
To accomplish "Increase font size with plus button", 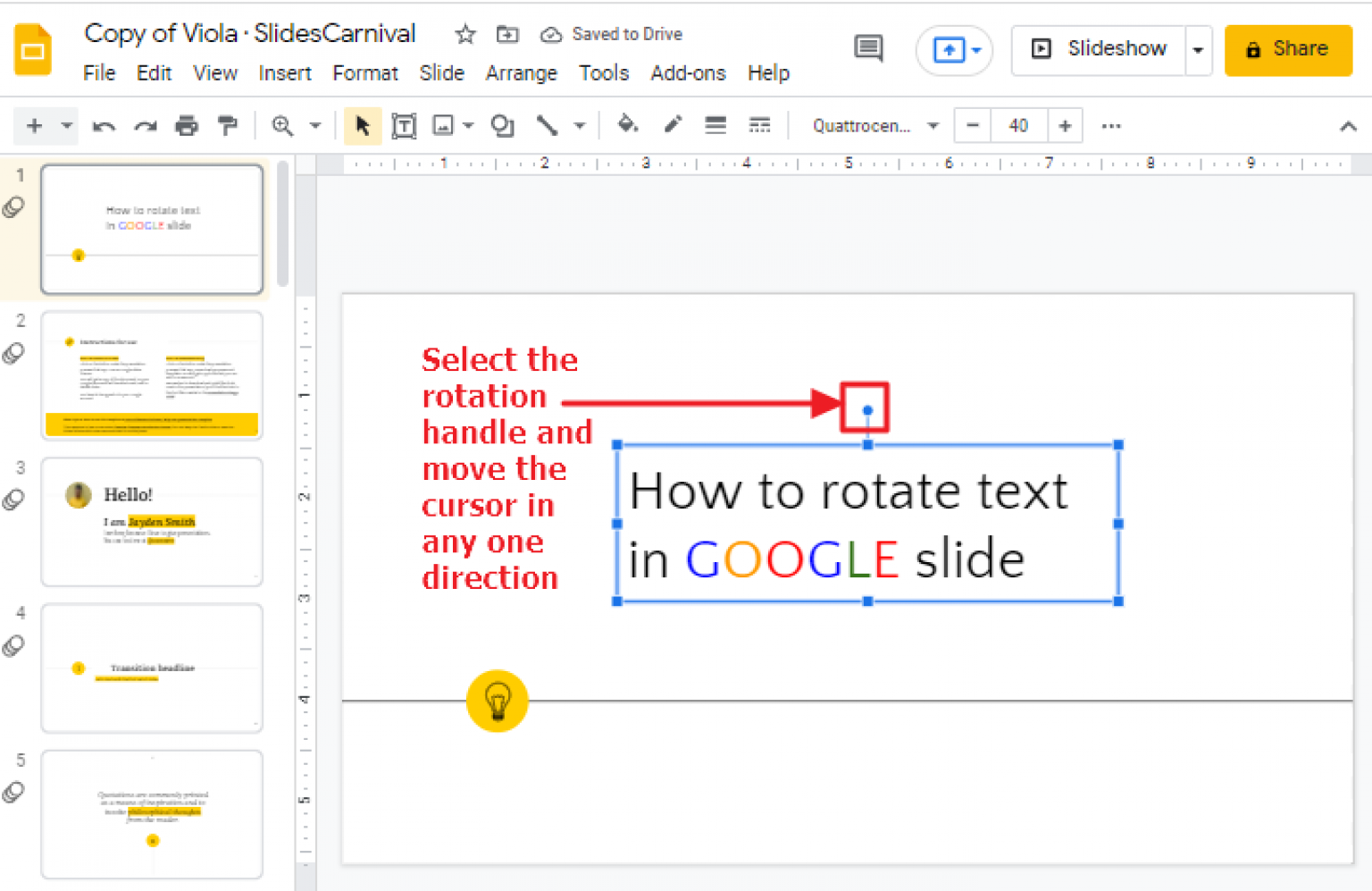I will (1065, 126).
